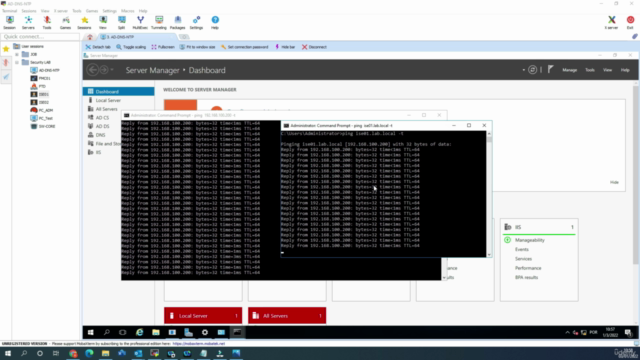640x360 pixels.
Task: Open the Tools toolbar icon
Action: pyautogui.click(x=47, y=22)
